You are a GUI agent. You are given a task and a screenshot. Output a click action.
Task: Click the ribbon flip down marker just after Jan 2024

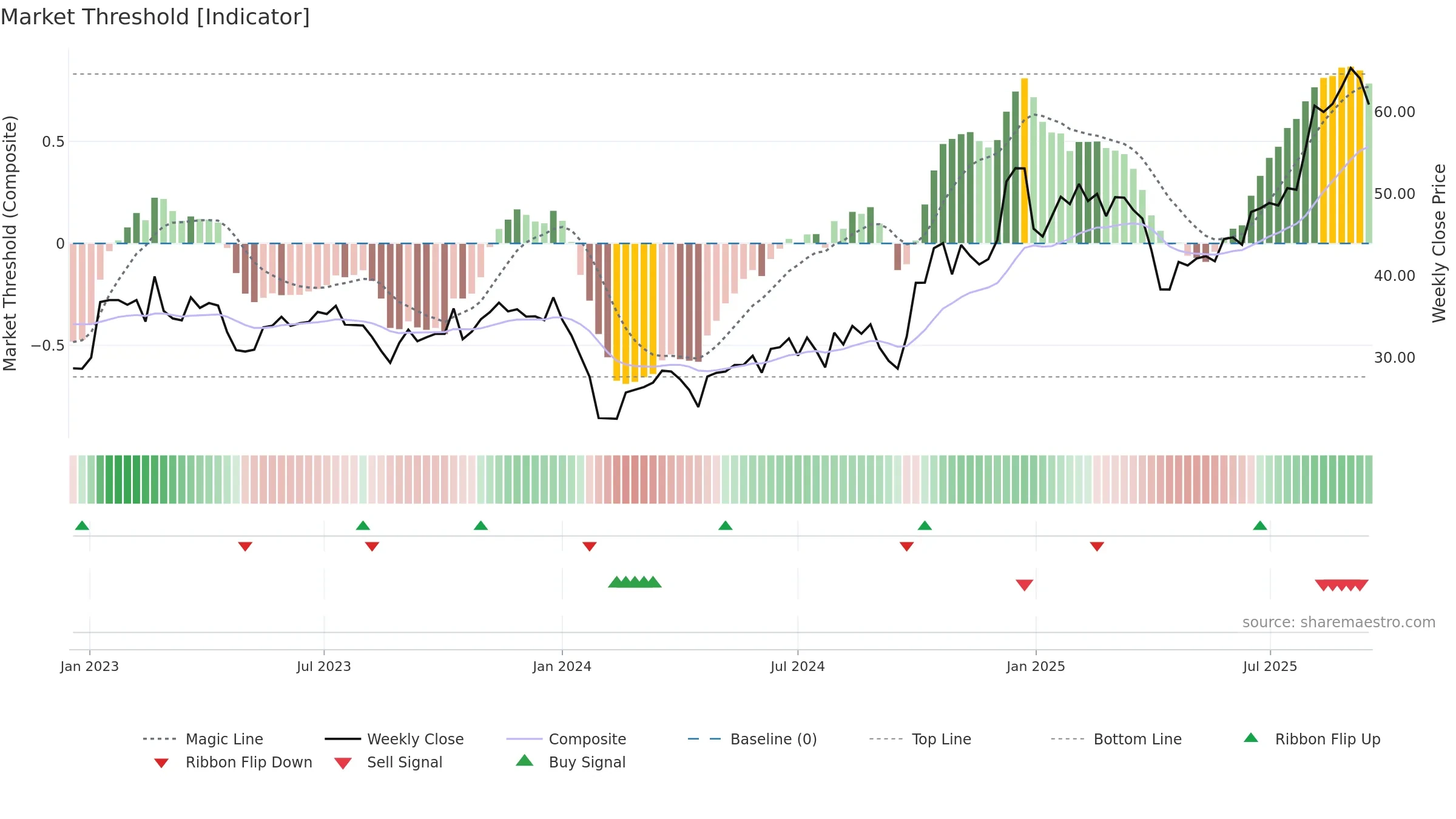[589, 547]
